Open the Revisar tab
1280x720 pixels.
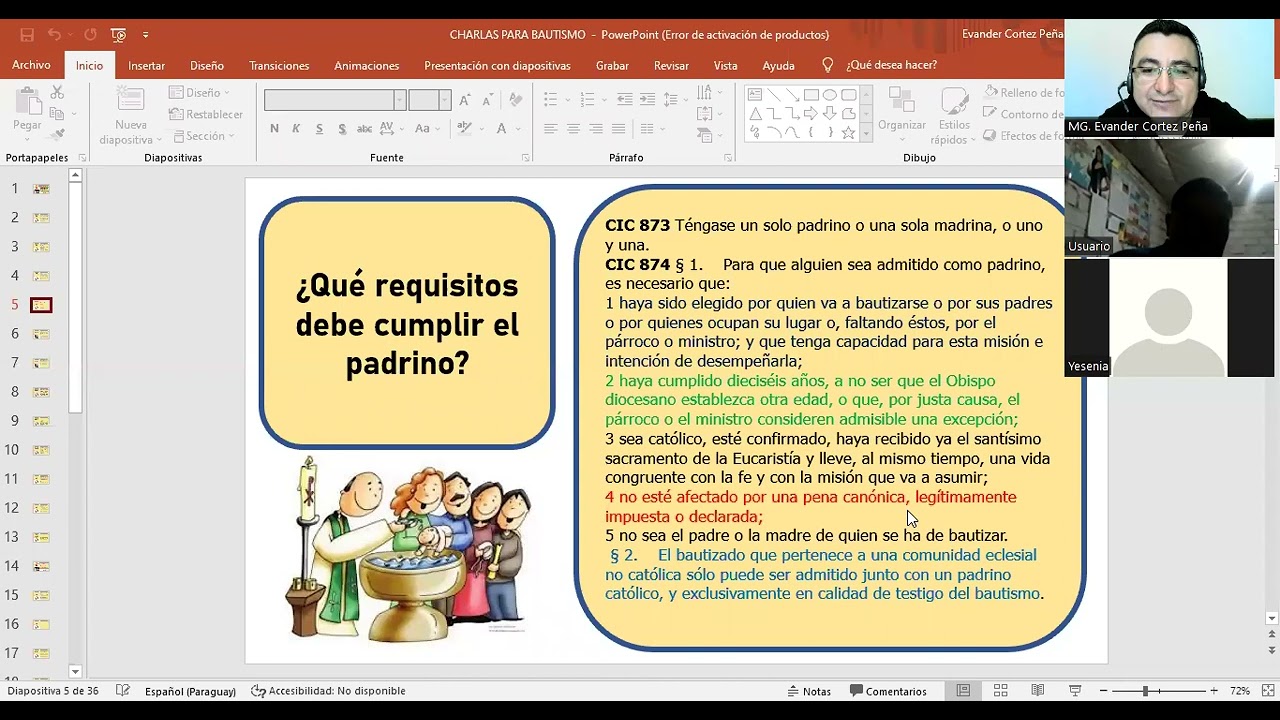[x=671, y=65]
